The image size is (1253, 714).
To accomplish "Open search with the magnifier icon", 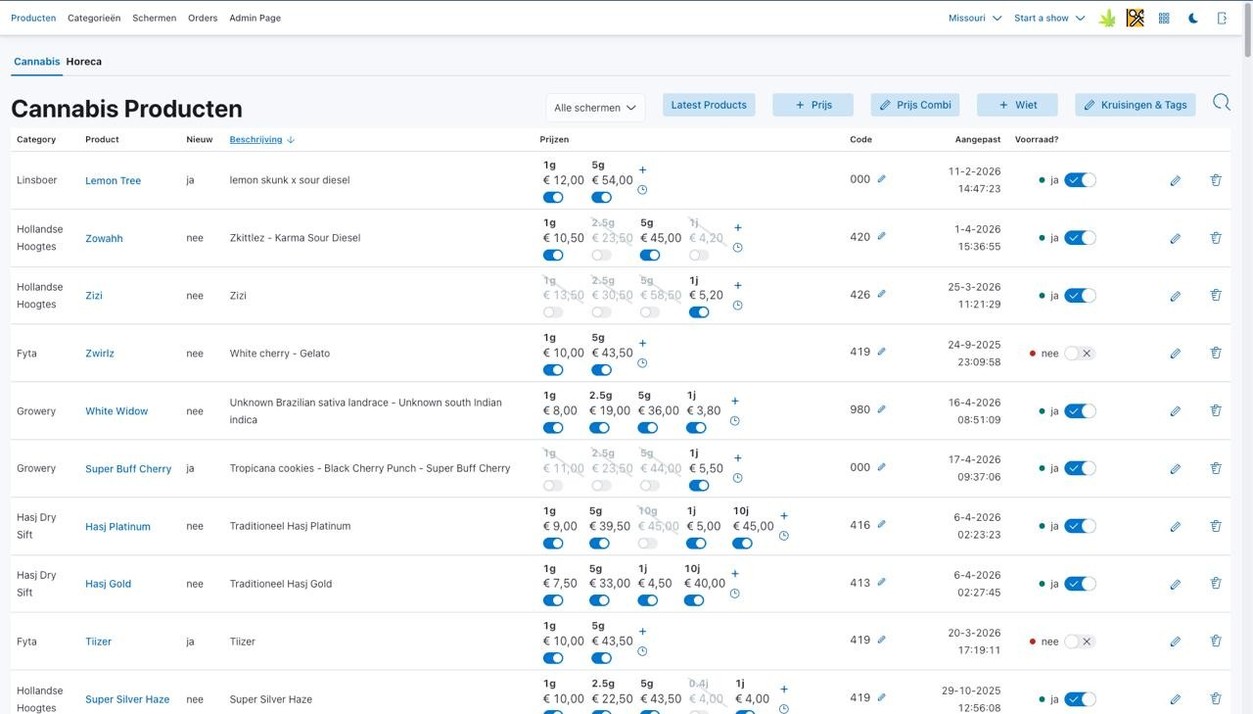I will pyautogui.click(x=1221, y=102).
